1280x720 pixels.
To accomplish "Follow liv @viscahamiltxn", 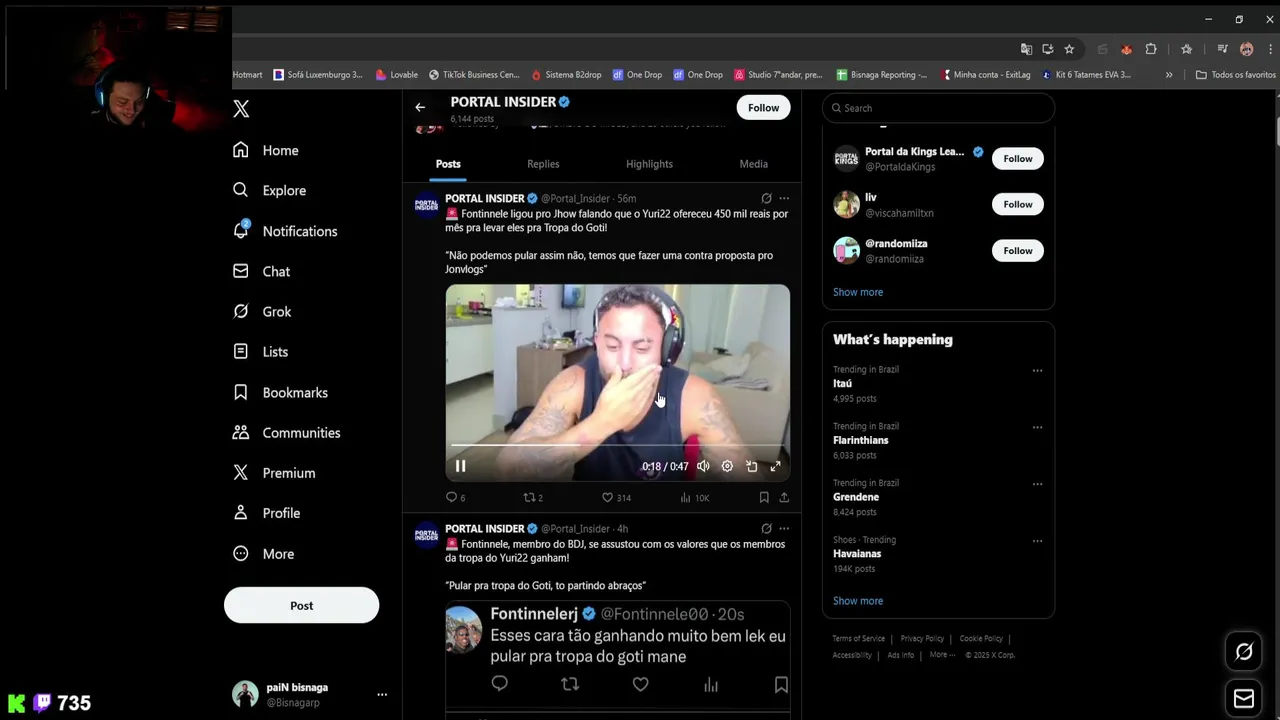I will coord(1018,204).
